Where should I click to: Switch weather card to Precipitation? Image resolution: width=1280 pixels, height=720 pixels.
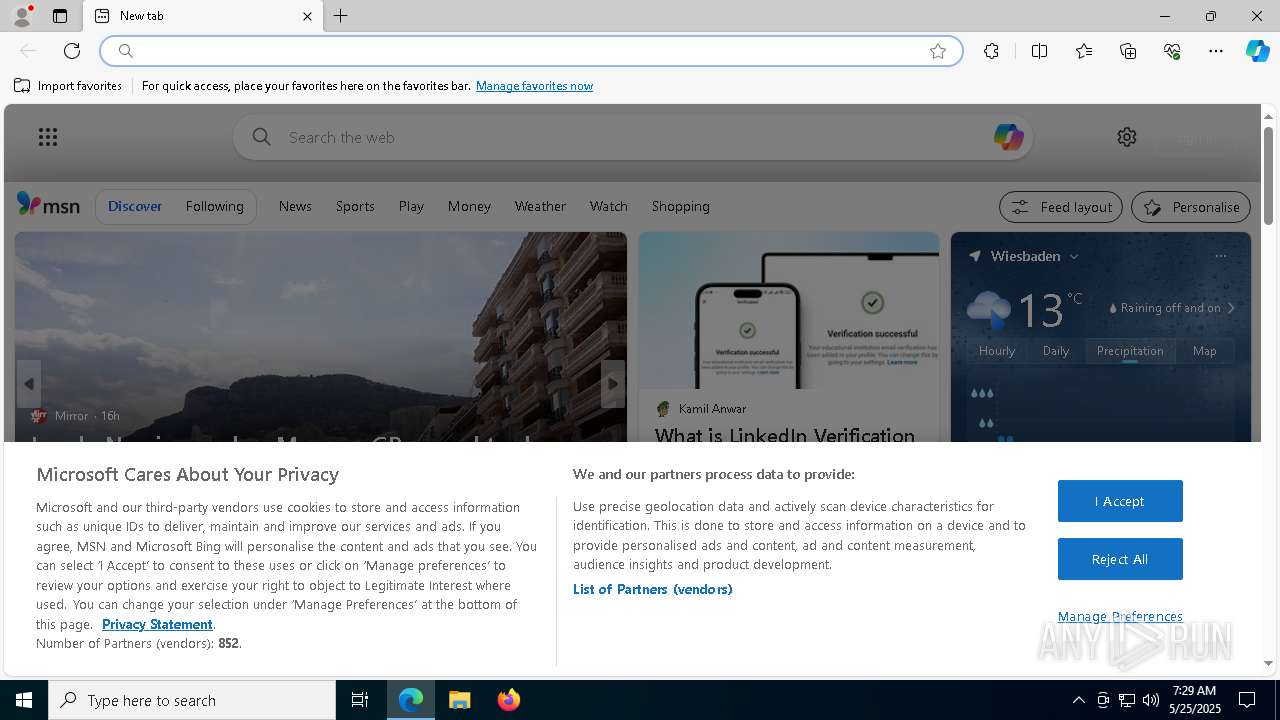tap(1130, 351)
